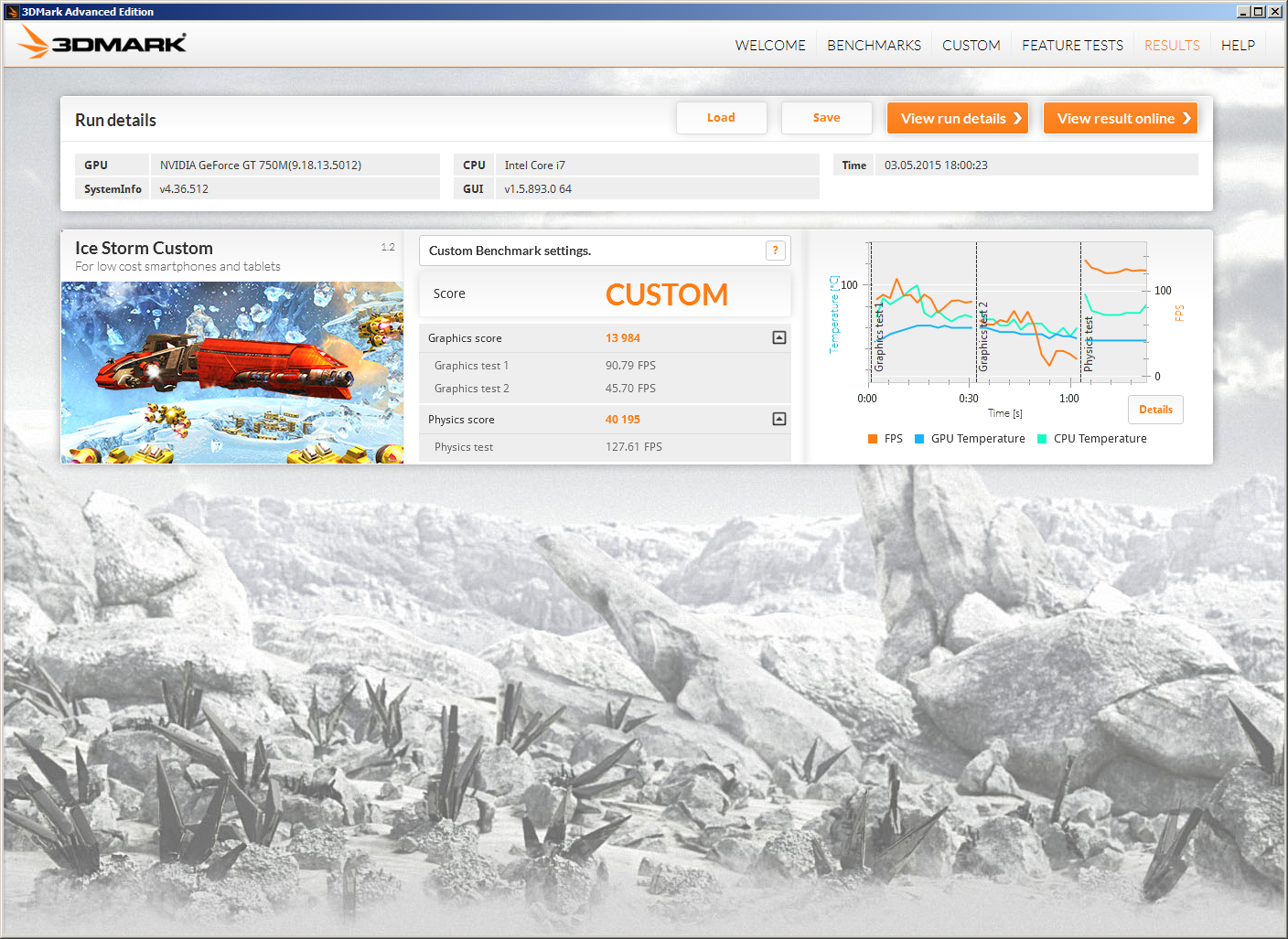
Task: Open the WELCOME tab
Action: coord(770,46)
